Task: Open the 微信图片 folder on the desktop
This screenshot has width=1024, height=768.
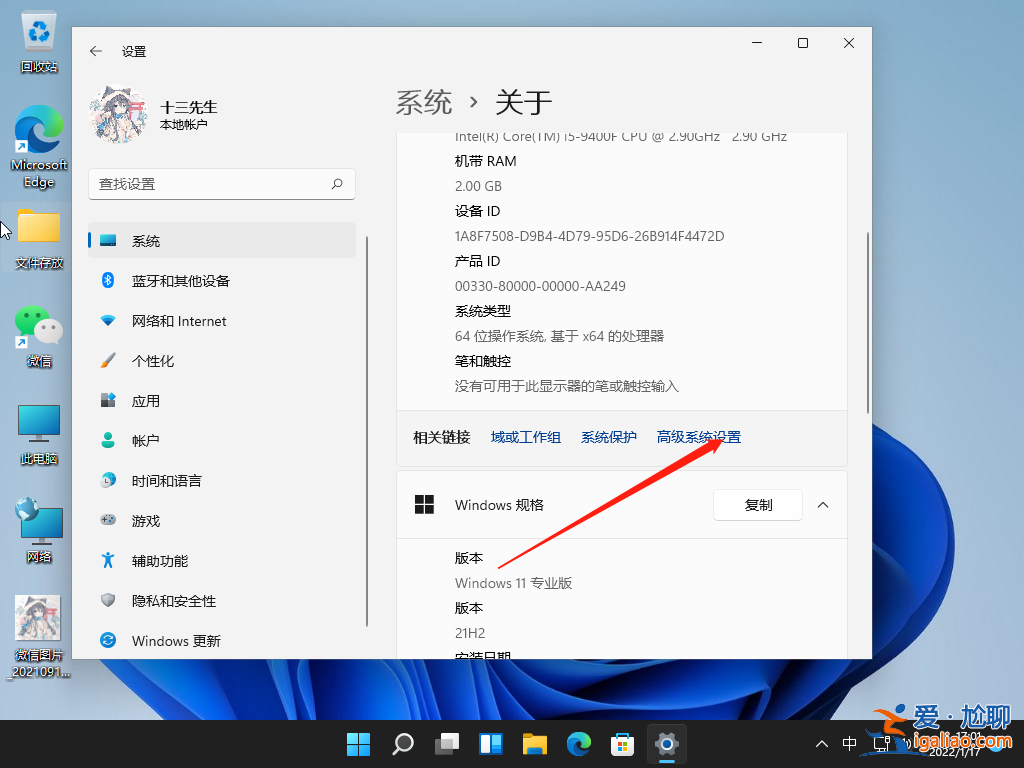Action: pos(38,617)
